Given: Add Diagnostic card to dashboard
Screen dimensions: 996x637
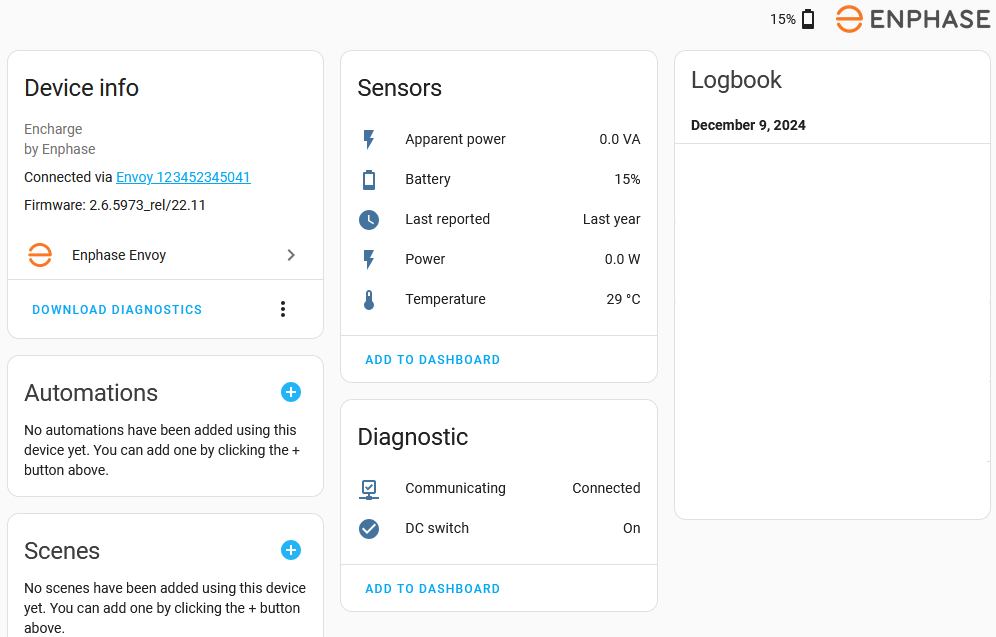Looking at the screenshot, I should point(432,589).
